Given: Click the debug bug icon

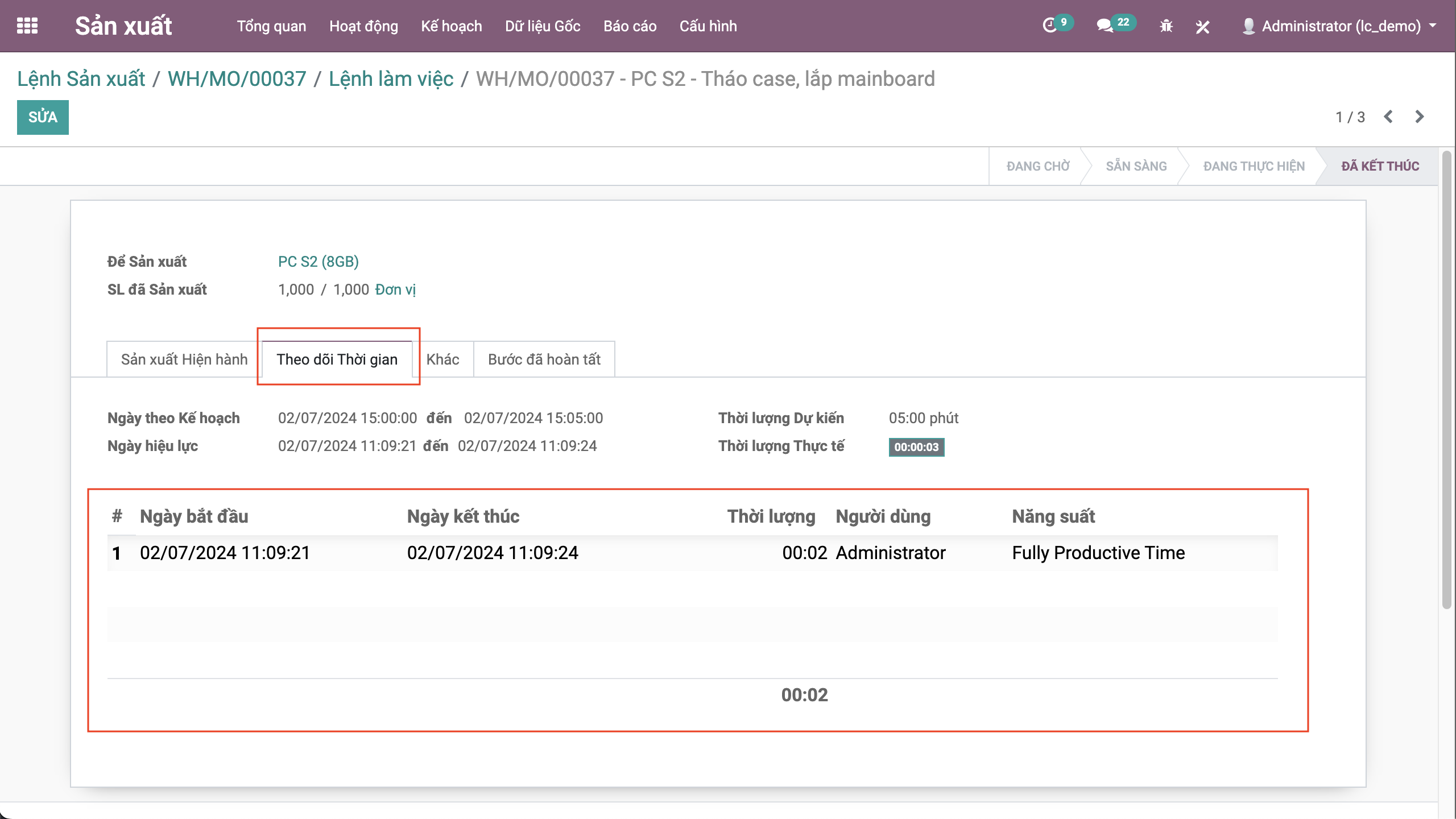Looking at the screenshot, I should point(1166,26).
